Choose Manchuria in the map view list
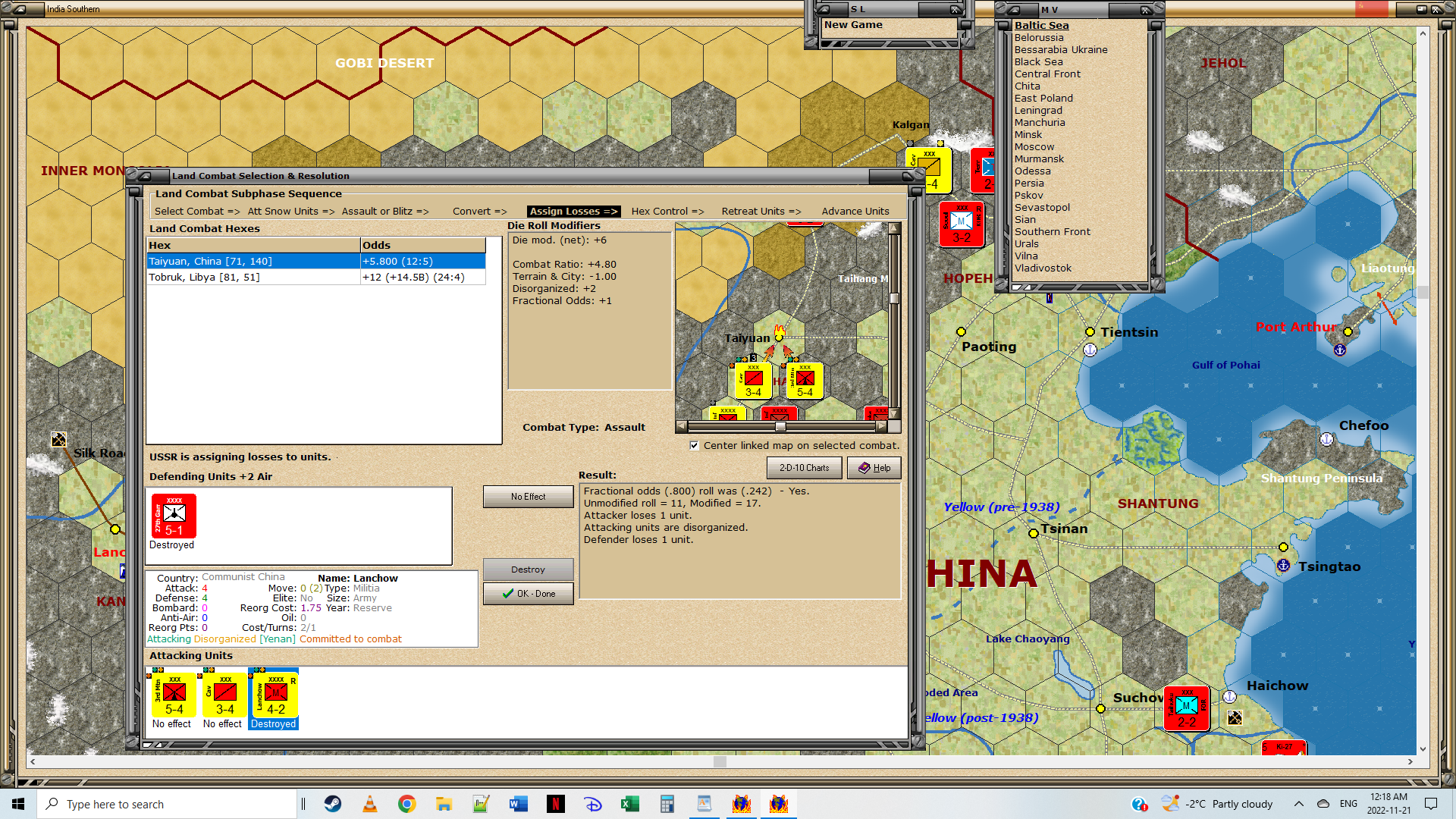The image size is (1456, 819). click(1039, 122)
